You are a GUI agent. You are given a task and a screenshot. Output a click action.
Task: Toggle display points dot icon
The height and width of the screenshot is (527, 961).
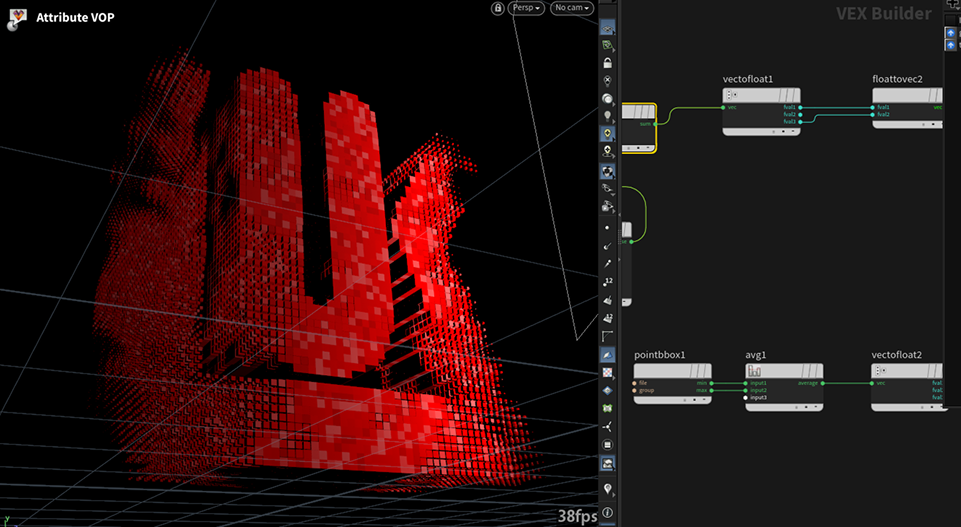607,228
